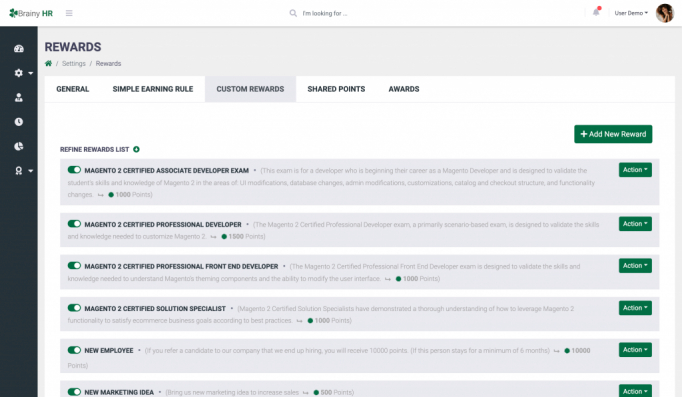Toggle Magento 2 Professional Front End Developer switch
This screenshot has width=682, height=397.
74,265
